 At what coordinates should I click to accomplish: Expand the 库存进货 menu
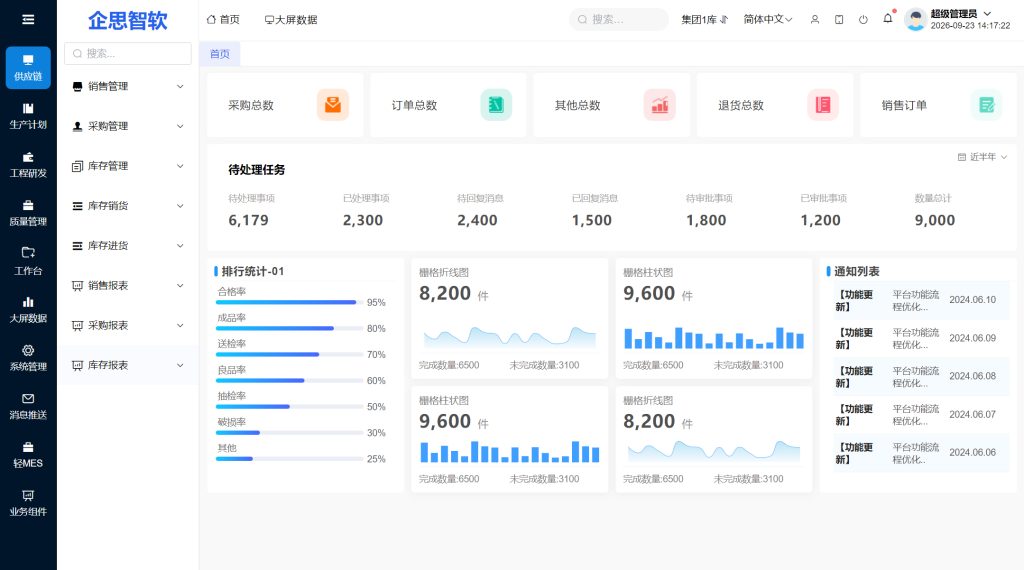pyautogui.click(x=128, y=245)
